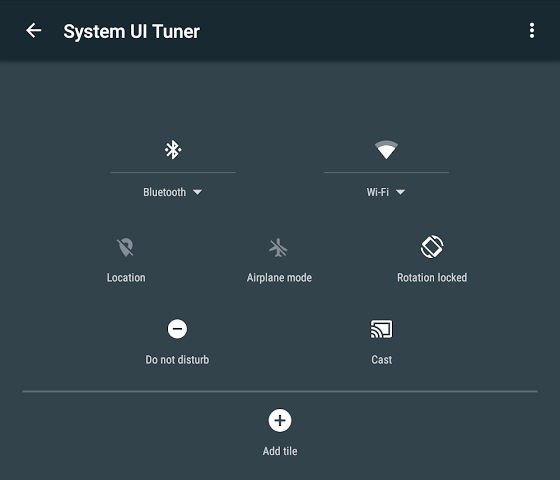Toggle the Wi-Fi tile icon

tap(386, 150)
